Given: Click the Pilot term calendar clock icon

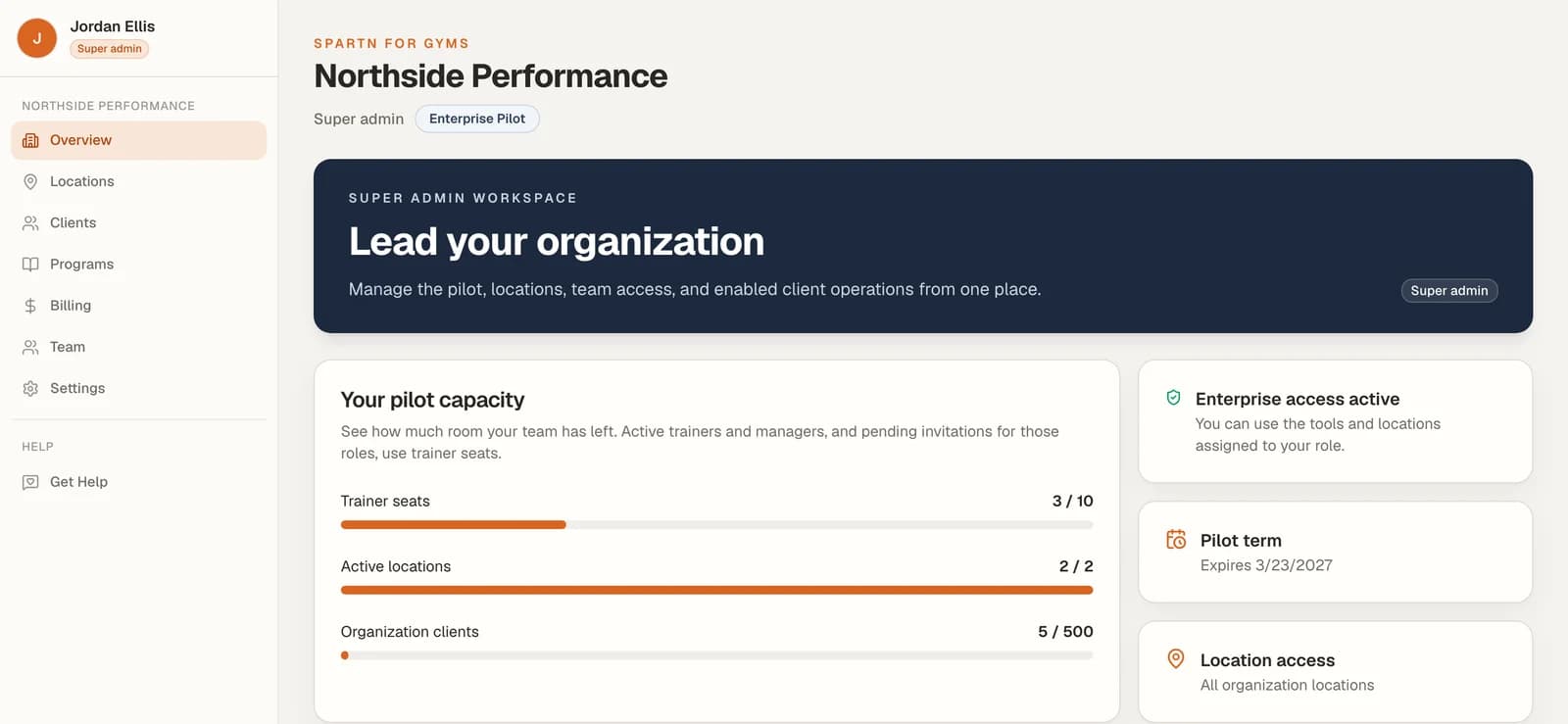Looking at the screenshot, I should point(1176,540).
